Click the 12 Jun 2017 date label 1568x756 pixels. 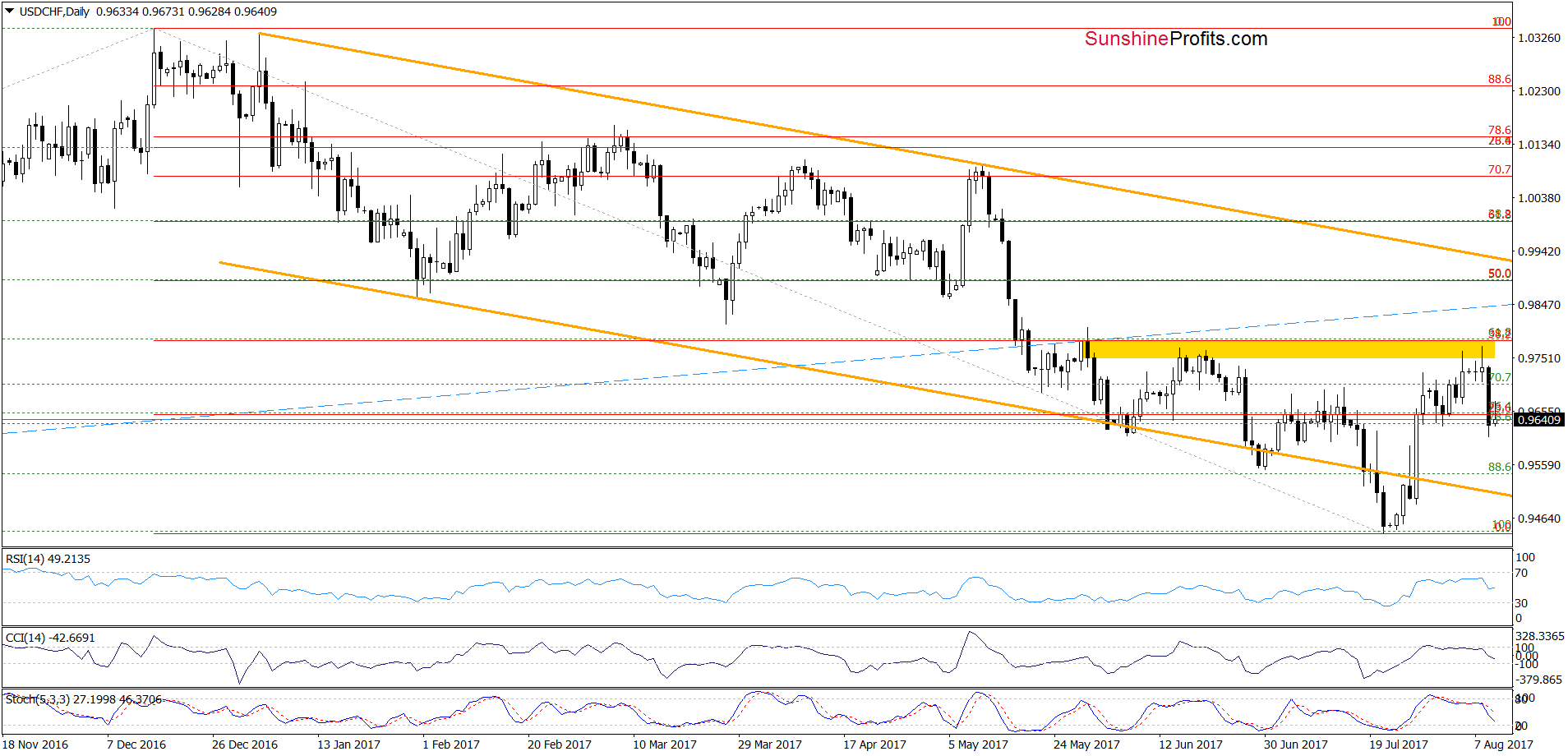pyautogui.click(x=1191, y=744)
